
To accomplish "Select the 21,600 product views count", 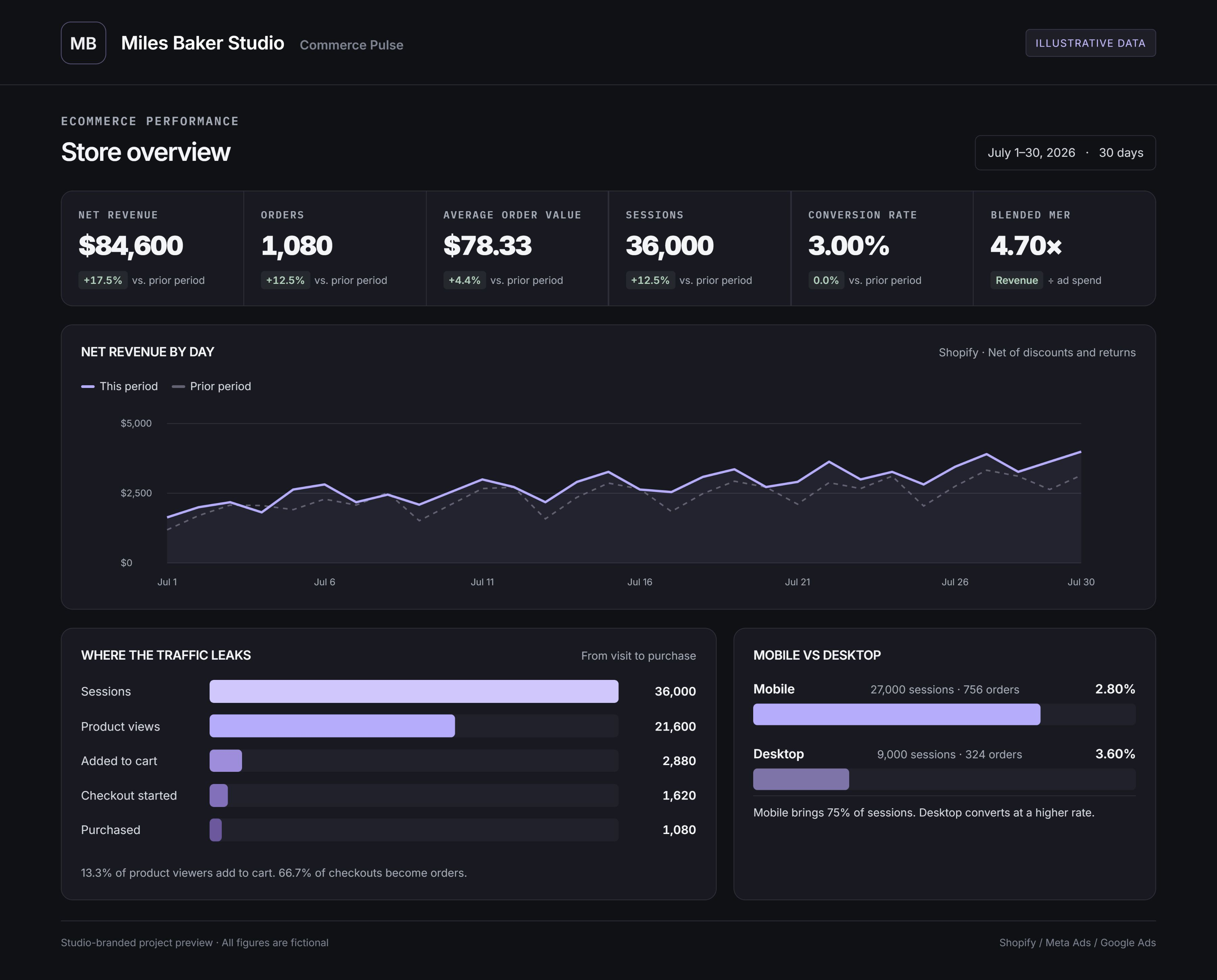I will (x=675, y=727).
